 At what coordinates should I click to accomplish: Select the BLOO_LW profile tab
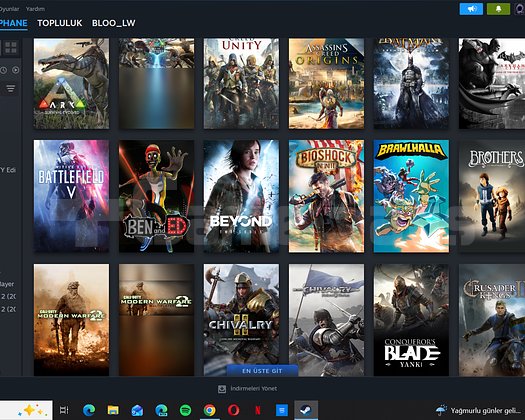pyautogui.click(x=114, y=23)
